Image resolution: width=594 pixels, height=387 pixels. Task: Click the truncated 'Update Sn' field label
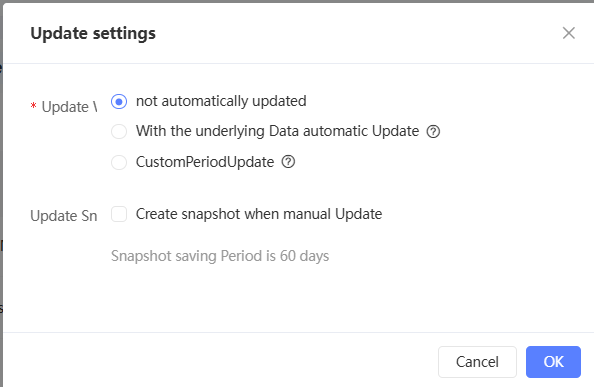tap(64, 216)
